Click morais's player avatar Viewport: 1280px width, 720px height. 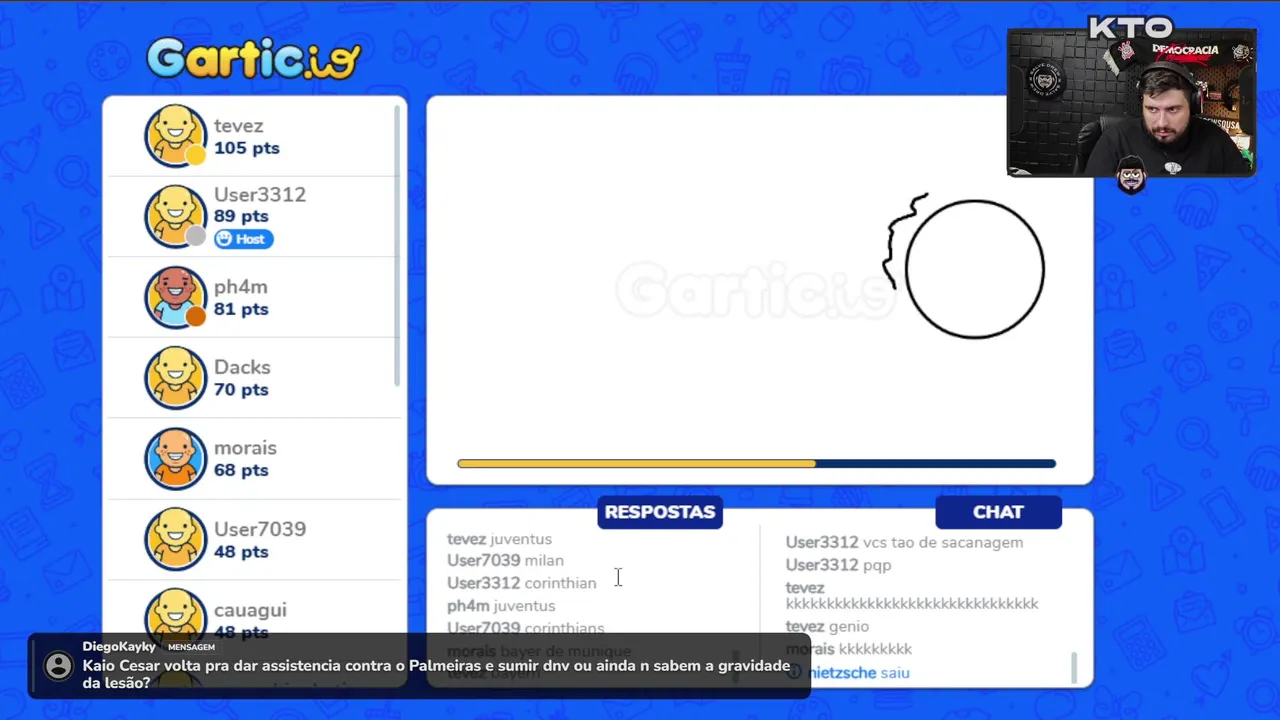[176, 459]
